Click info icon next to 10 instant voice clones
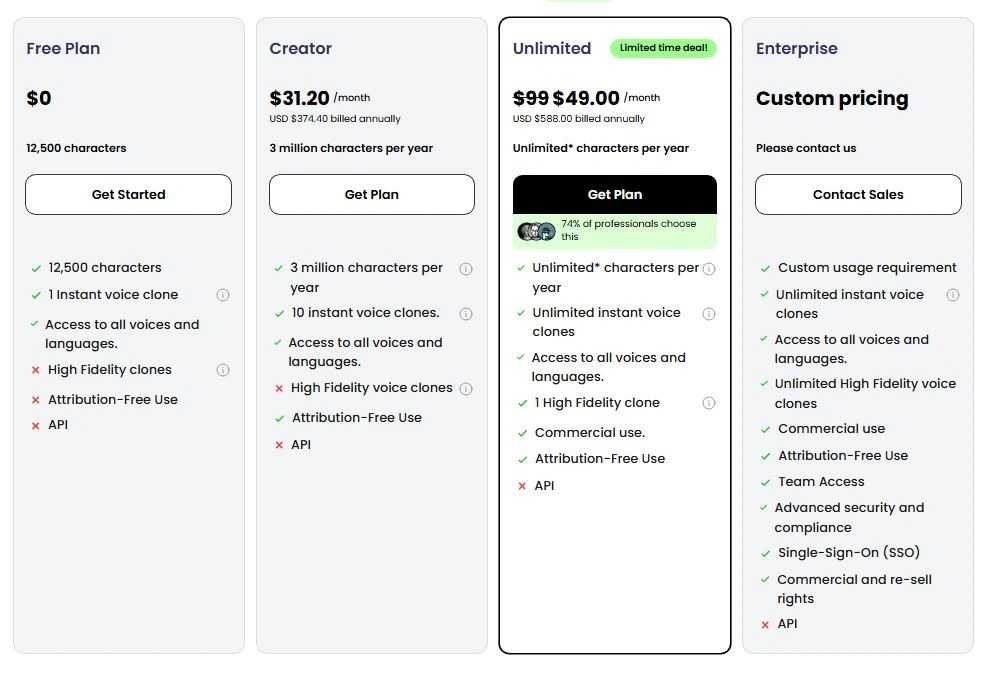 click(x=466, y=313)
